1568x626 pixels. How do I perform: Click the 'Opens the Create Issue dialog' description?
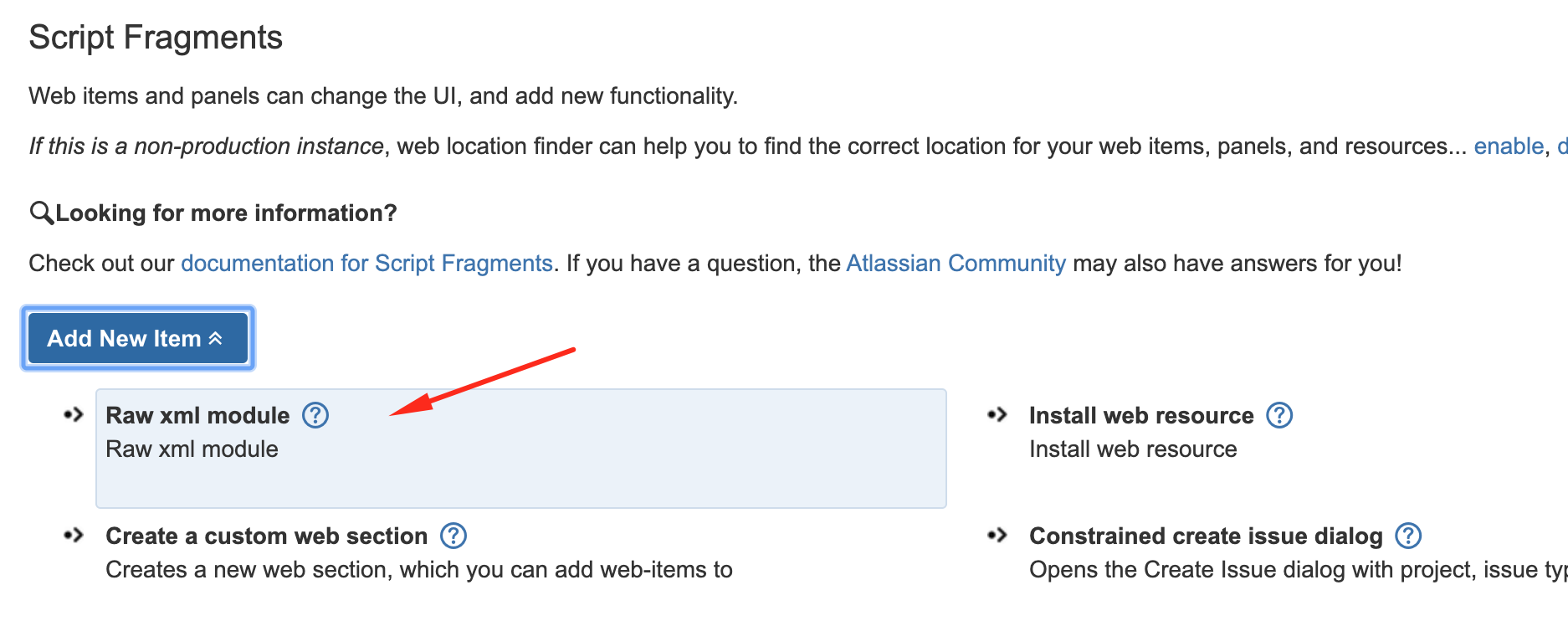pyautogui.click(x=1299, y=570)
